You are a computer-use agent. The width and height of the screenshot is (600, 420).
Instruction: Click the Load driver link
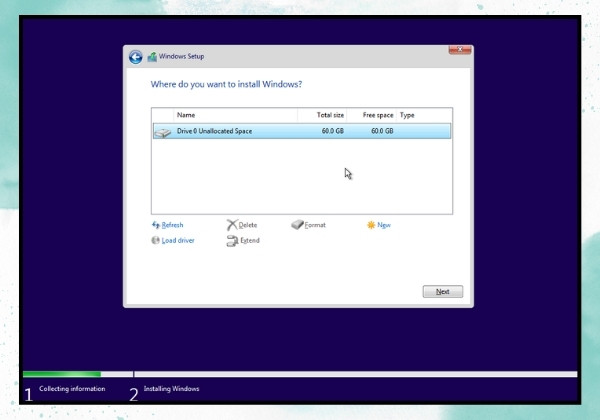click(178, 240)
